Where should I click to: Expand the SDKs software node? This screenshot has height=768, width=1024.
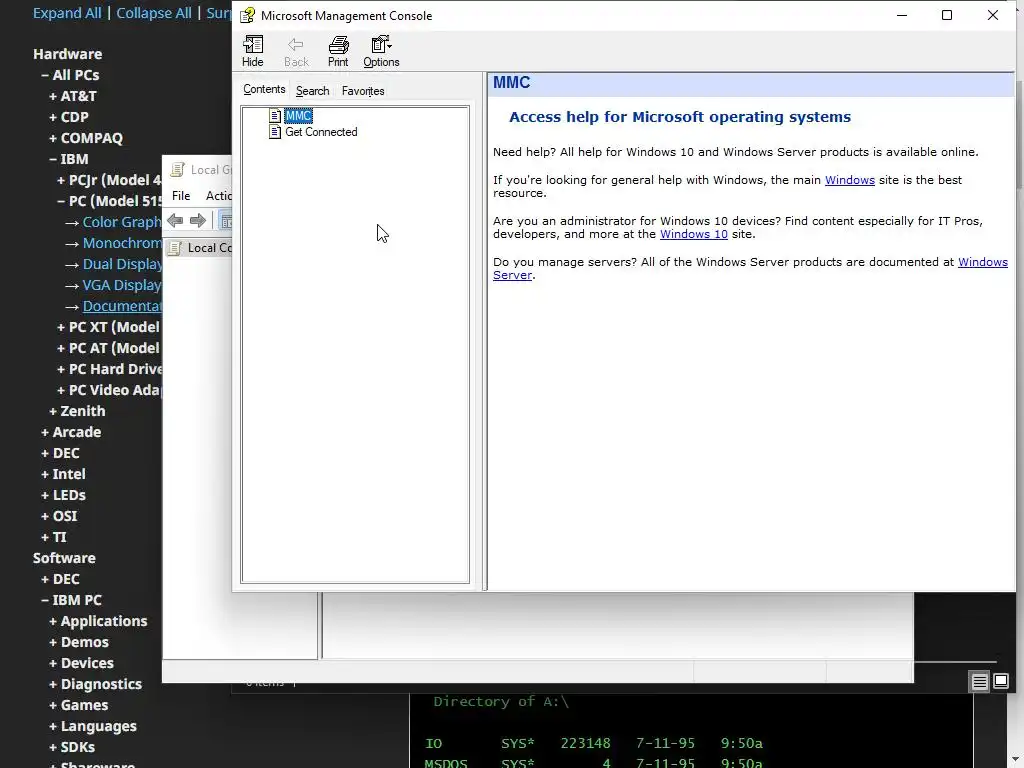[x=72, y=747]
